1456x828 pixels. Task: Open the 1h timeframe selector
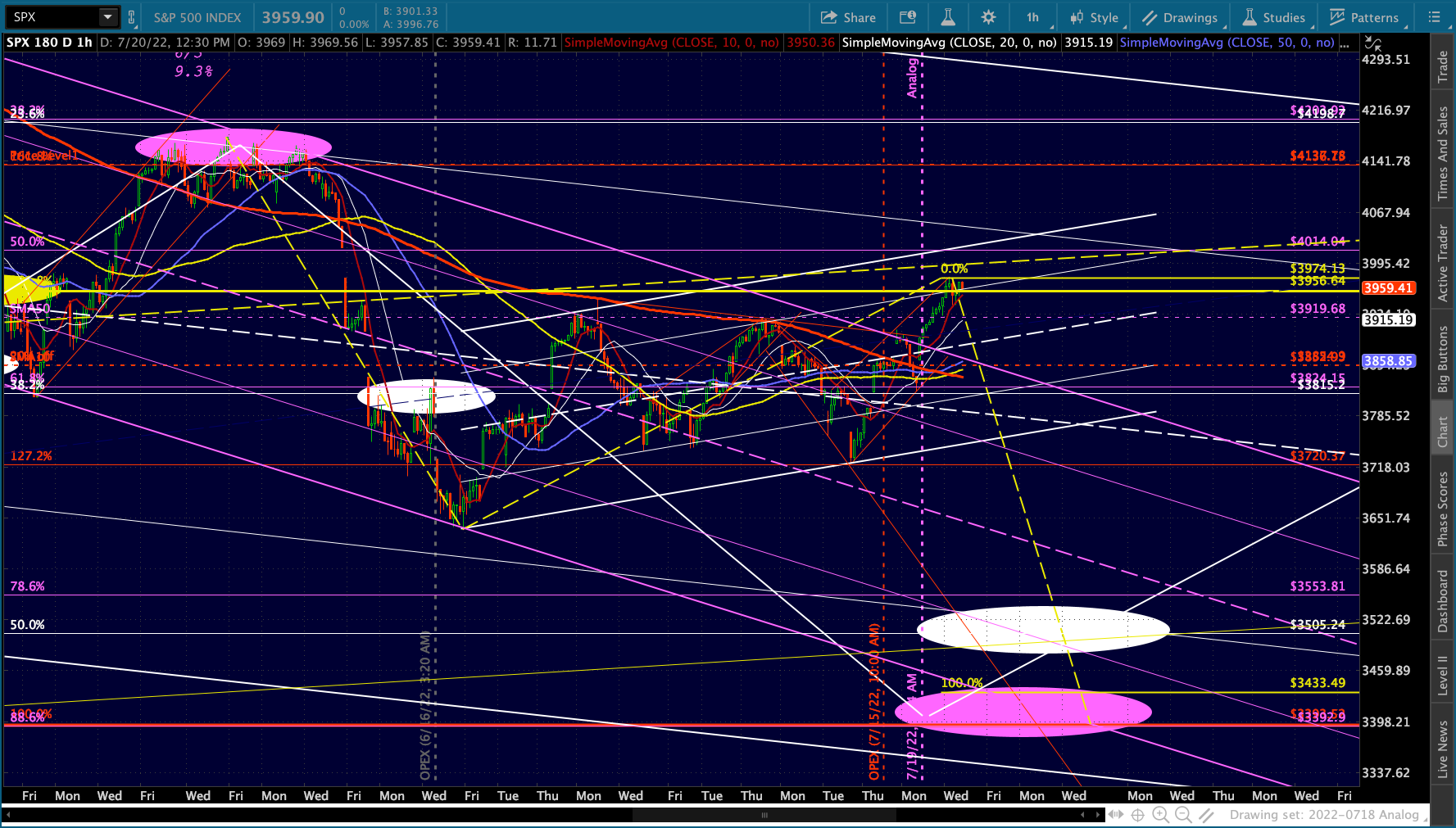pos(1032,17)
